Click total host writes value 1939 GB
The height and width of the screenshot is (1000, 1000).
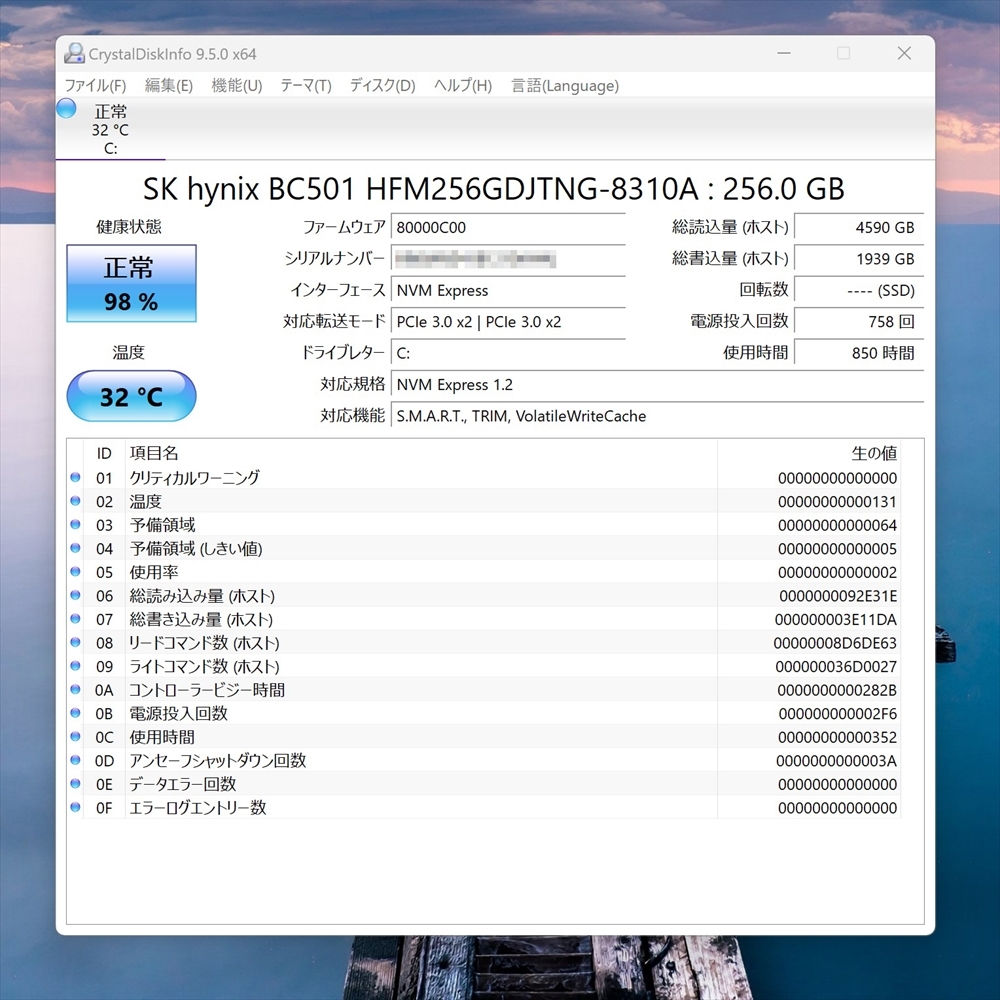click(859, 259)
